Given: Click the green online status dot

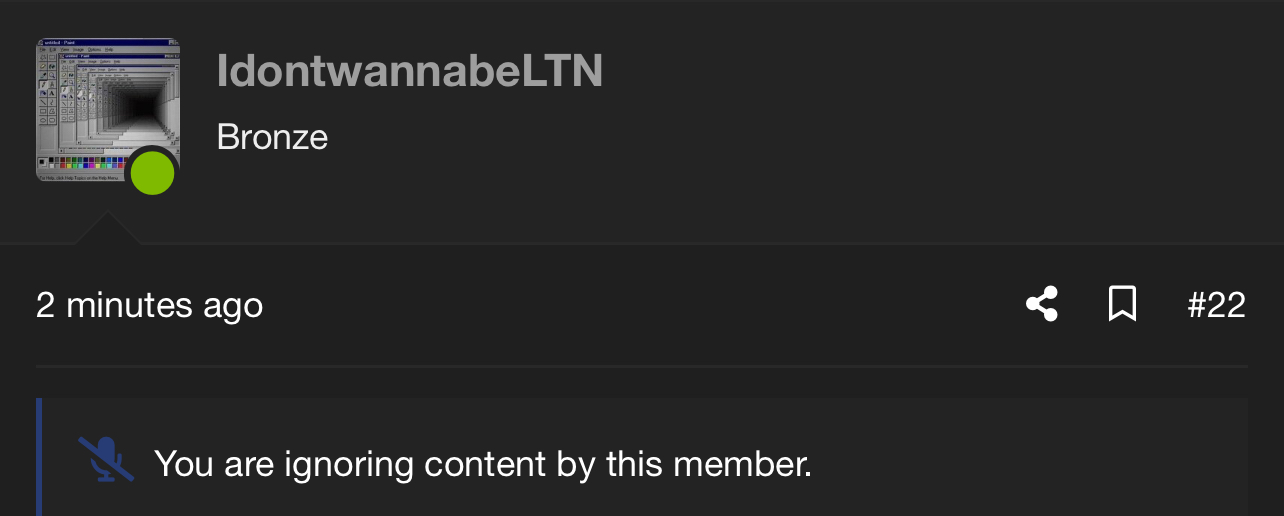Looking at the screenshot, I should (x=153, y=174).
